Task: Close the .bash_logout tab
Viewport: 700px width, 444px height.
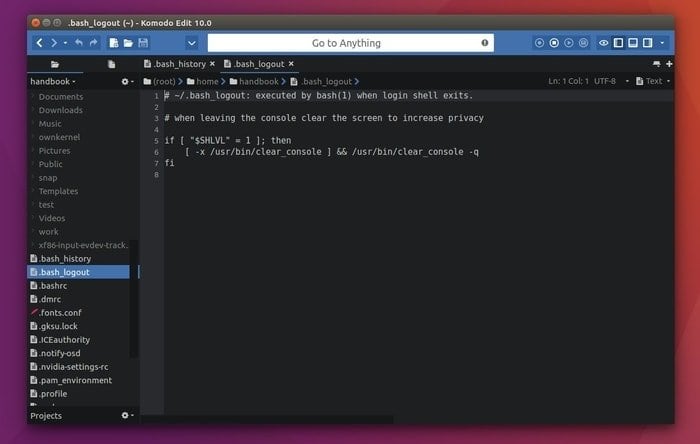Action: (291, 64)
